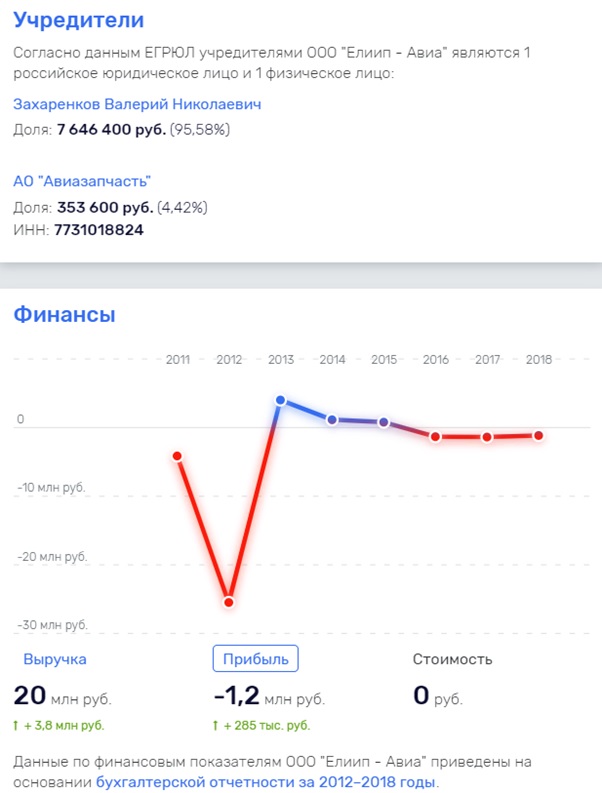Select the Прибыль chart tab
Screen dimensions: 602x793
[255, 658]
